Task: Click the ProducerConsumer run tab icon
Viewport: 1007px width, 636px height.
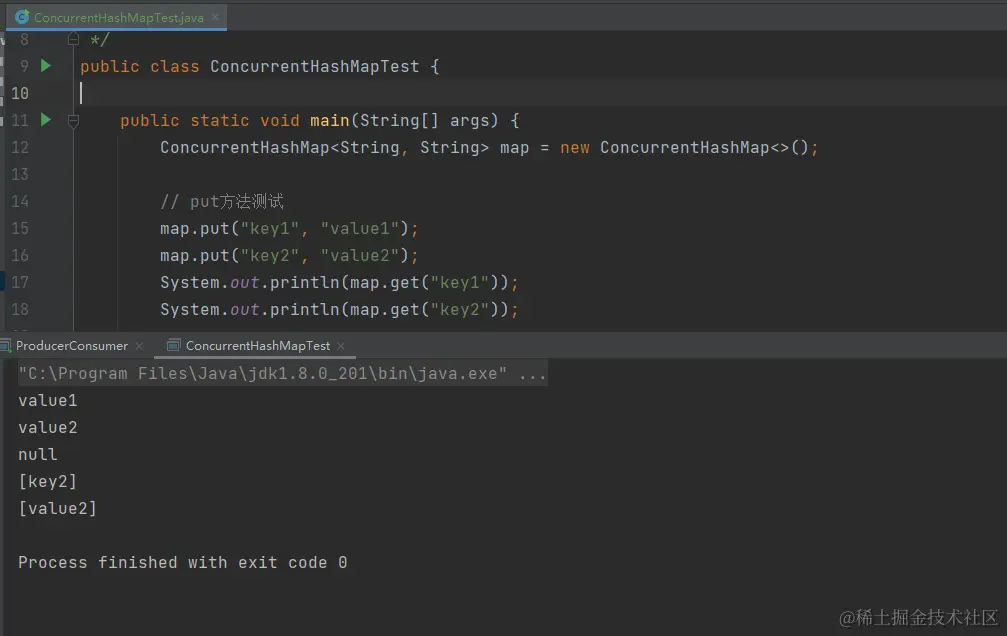Action: coord(6,346)
